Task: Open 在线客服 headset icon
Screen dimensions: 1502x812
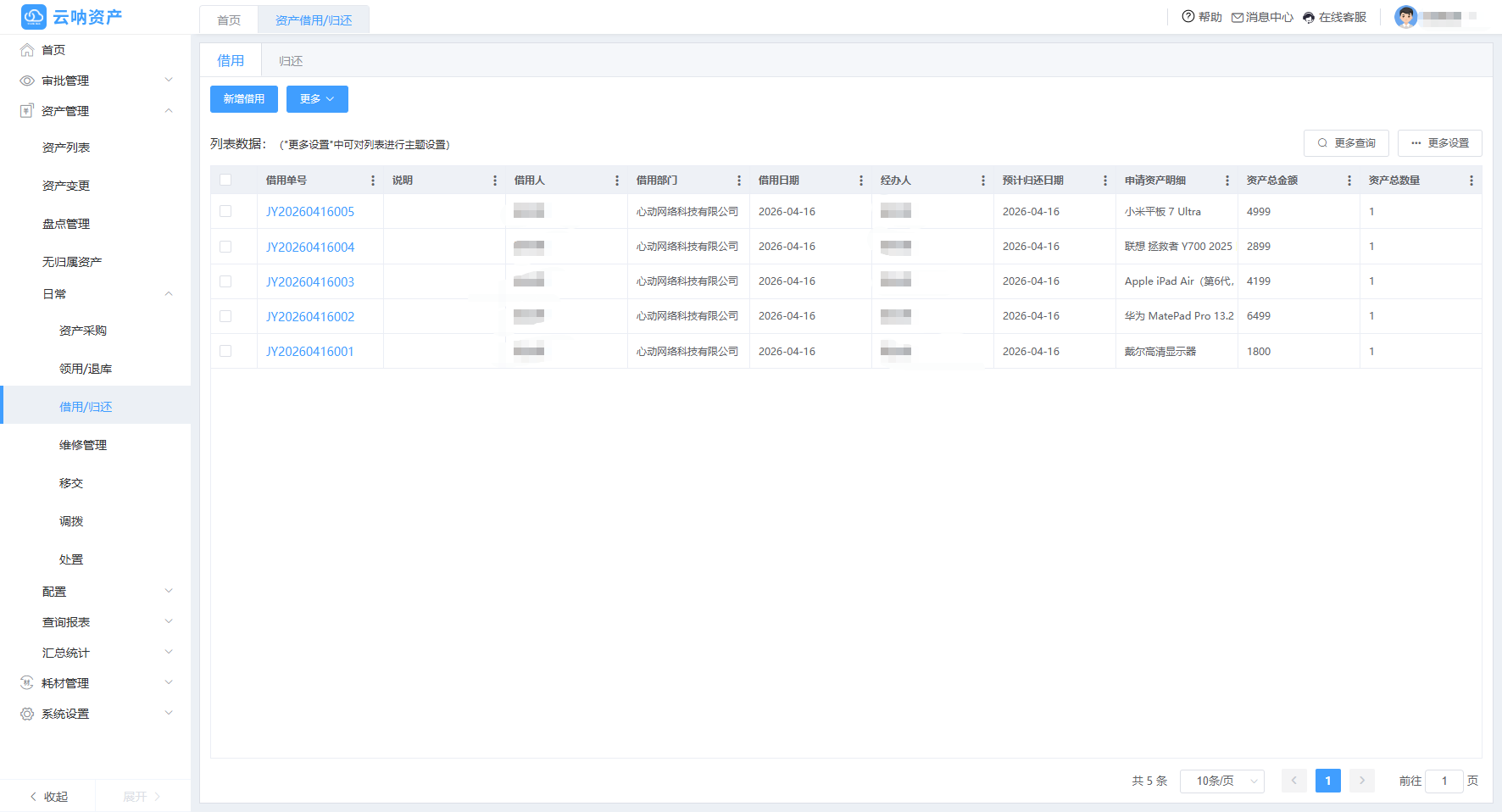Action: tap(1309, 17)
